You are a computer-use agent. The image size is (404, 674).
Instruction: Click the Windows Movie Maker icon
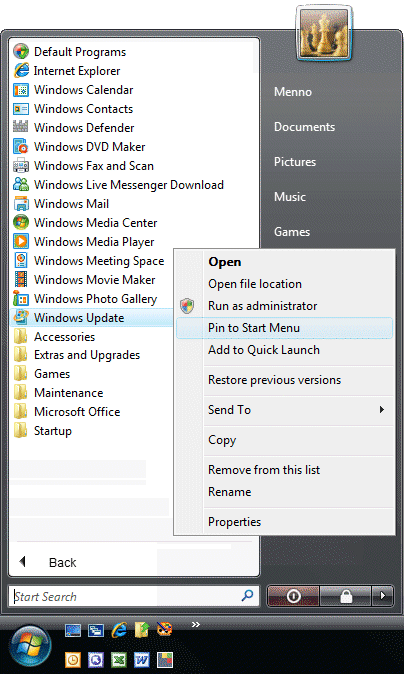pos(21,279)
